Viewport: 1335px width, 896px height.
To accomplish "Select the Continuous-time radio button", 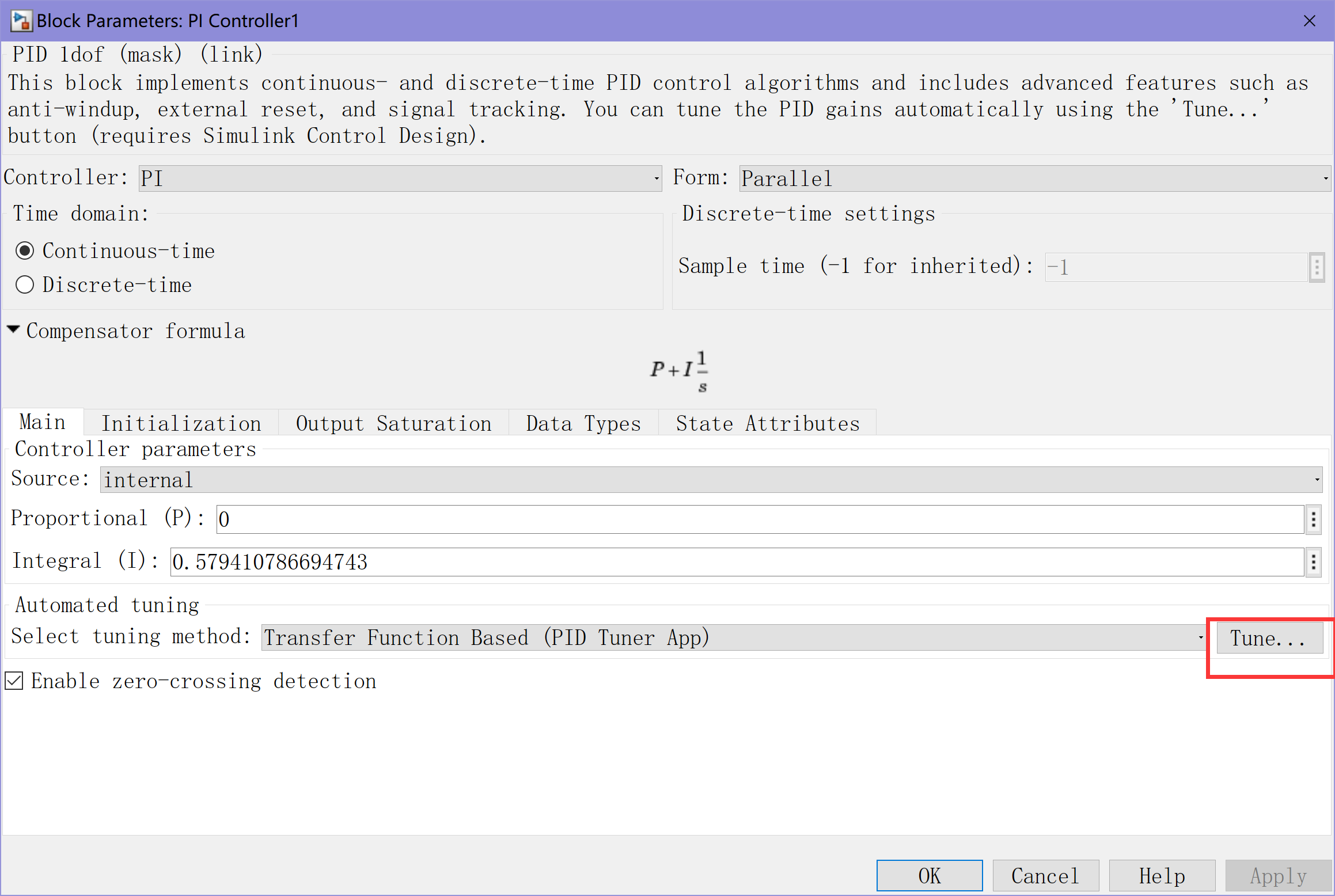I will [x=25, y=251].
